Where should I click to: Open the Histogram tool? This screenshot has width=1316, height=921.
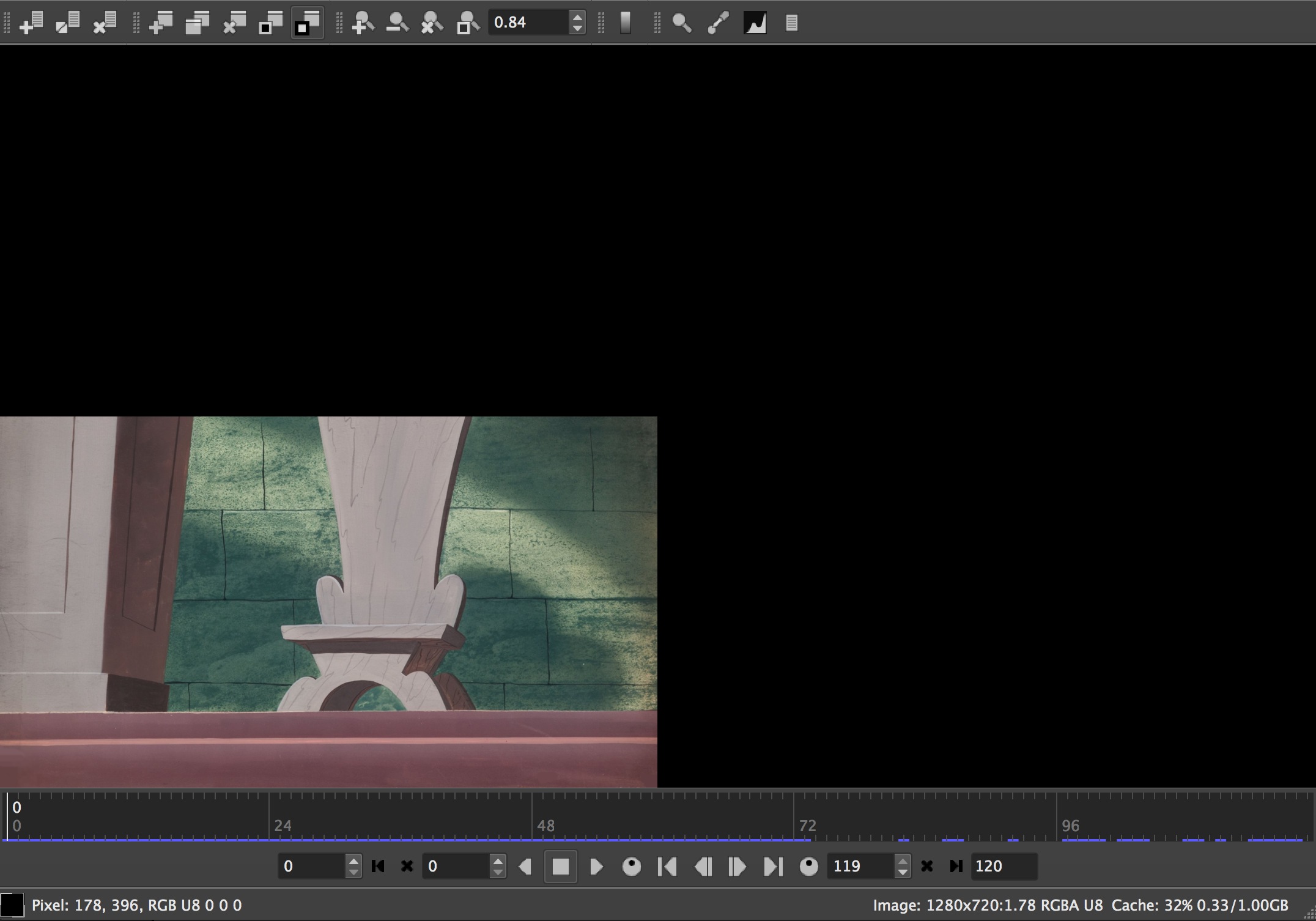[755, 23]
